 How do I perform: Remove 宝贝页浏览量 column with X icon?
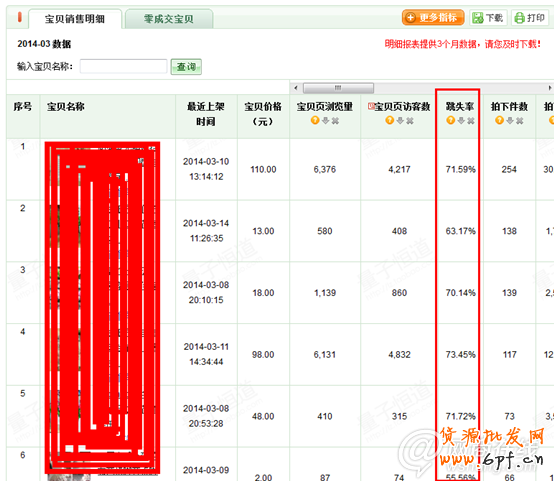pos(335,121)
